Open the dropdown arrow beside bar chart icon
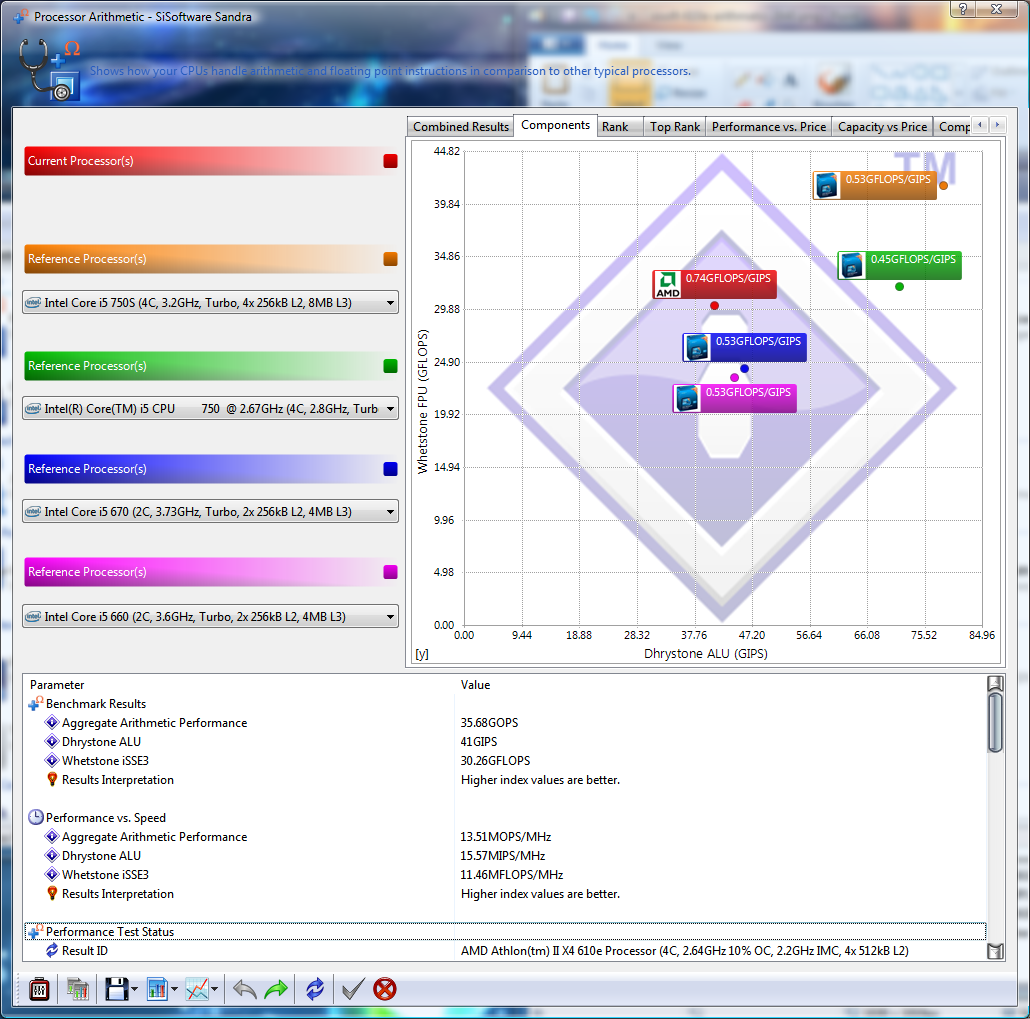Image resolution: width=1030 pixels, height=1019 pixels. click(174, 989)
